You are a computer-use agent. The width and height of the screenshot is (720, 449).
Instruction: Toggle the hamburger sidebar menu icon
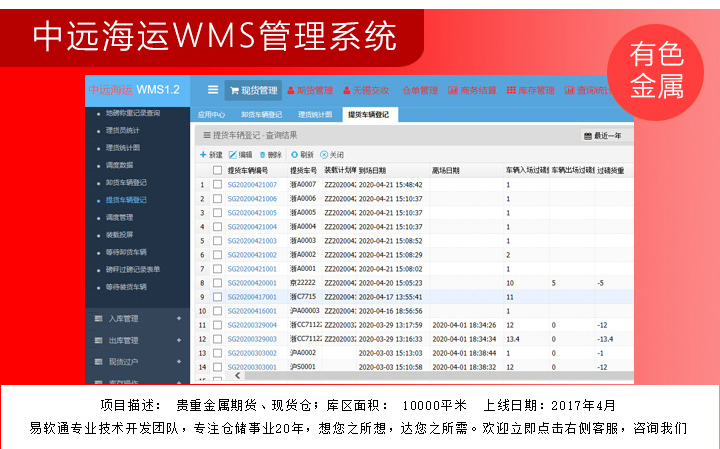213,90
